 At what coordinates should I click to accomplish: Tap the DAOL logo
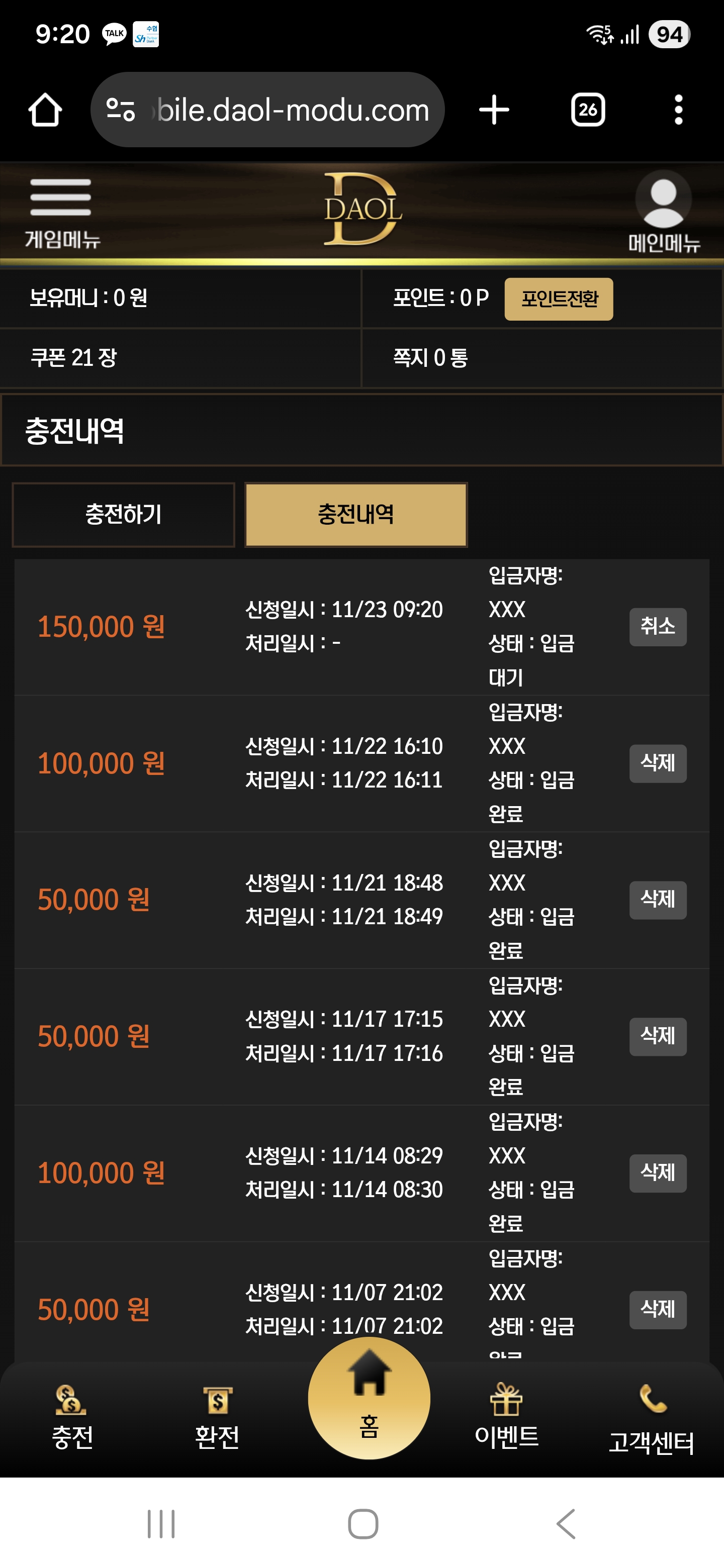pyautogui.click(x=363, y=209)
